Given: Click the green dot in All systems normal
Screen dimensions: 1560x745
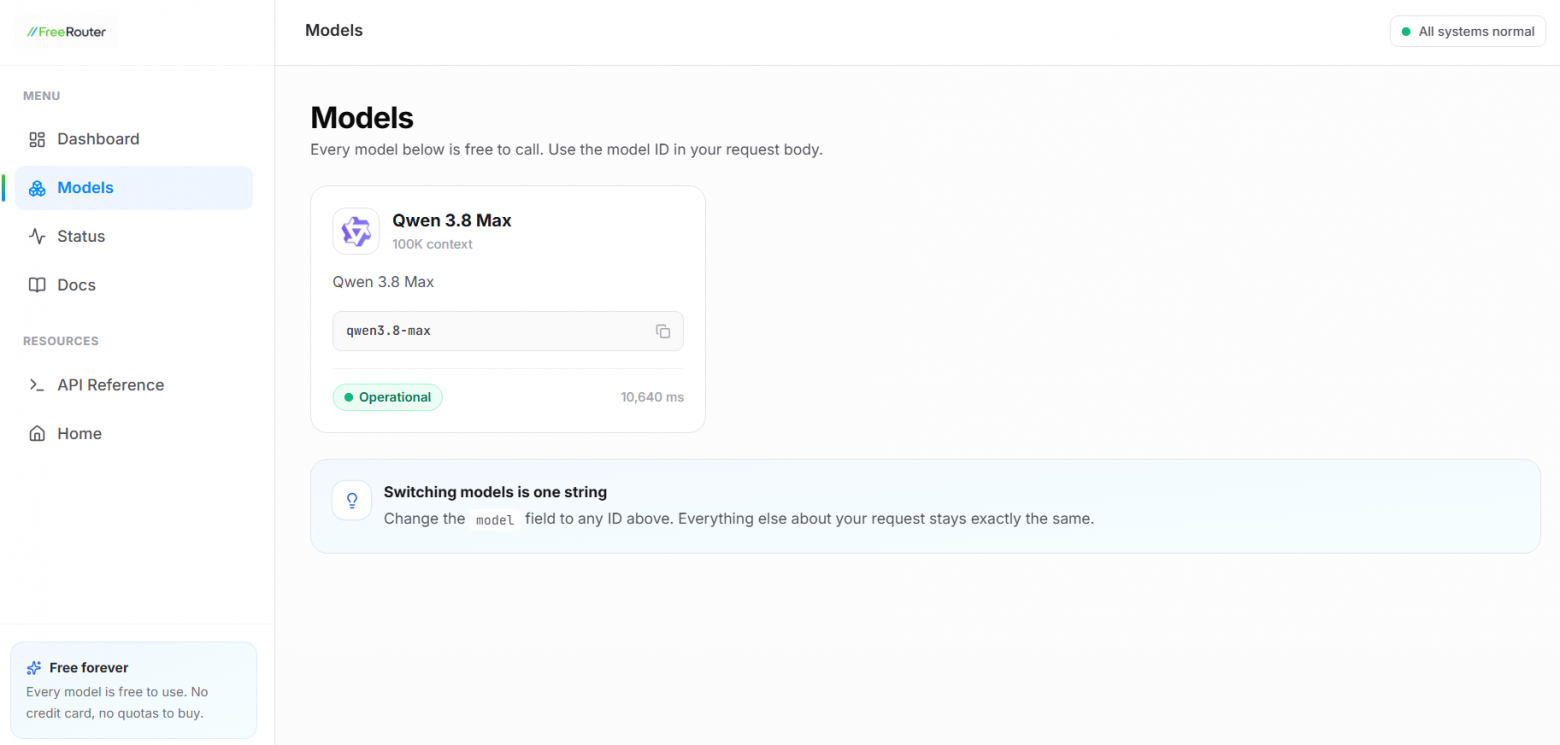Looking at the screenshot, I should (1406, 32).
